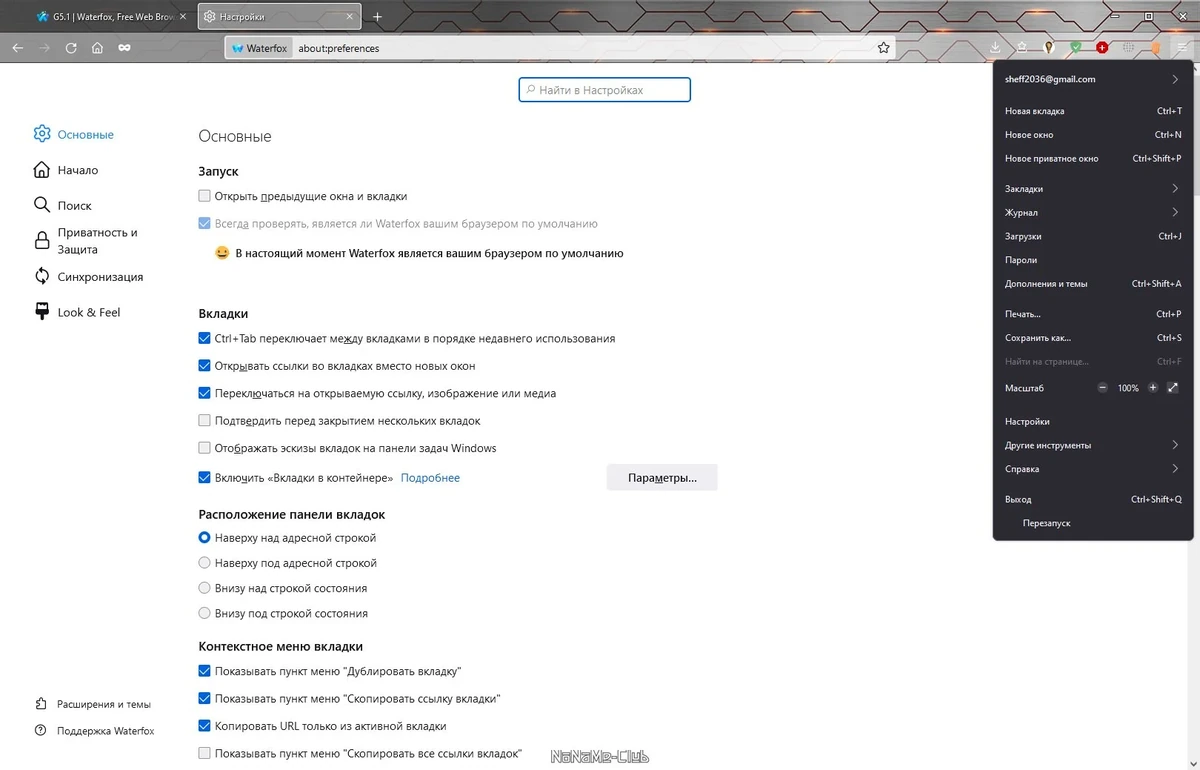Select 'Наверху над адресной строкой' radio
The image size is (1200, 770).
(205, 538)
